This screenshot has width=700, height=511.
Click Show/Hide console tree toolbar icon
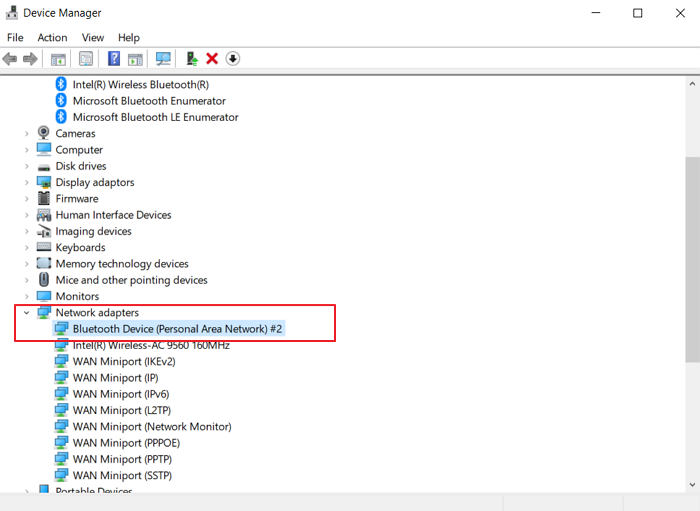58,59
